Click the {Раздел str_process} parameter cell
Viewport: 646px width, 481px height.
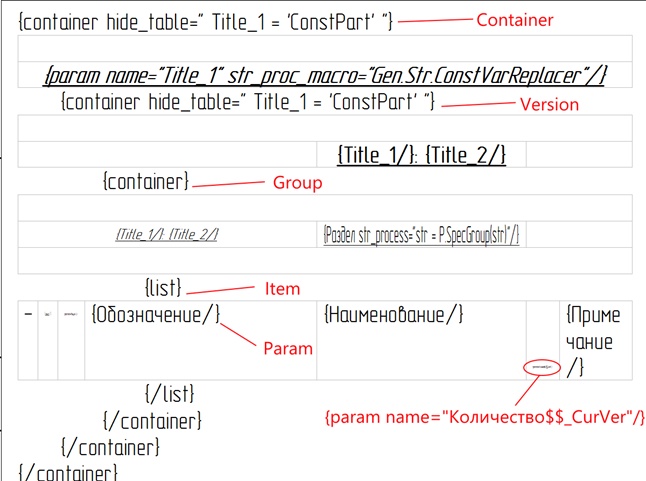click(421, 234)
